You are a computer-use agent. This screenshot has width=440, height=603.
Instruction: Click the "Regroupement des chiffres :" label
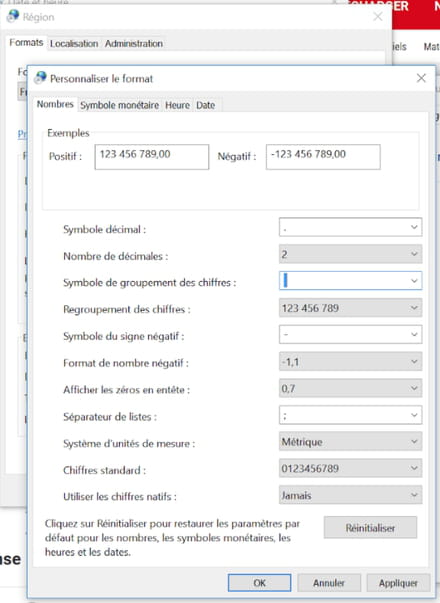[127, 310]
